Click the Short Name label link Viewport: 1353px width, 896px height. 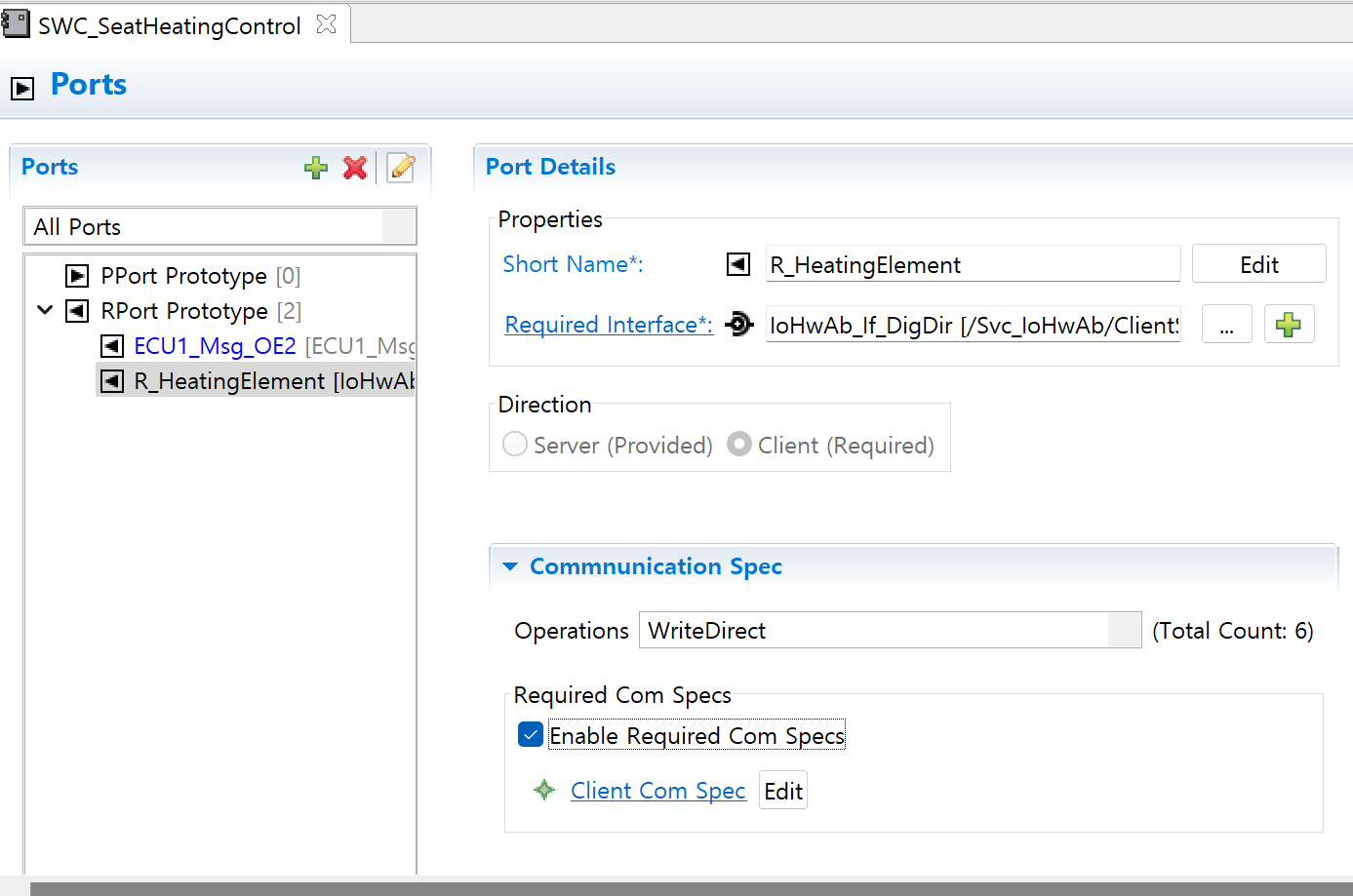pos(573,264)
